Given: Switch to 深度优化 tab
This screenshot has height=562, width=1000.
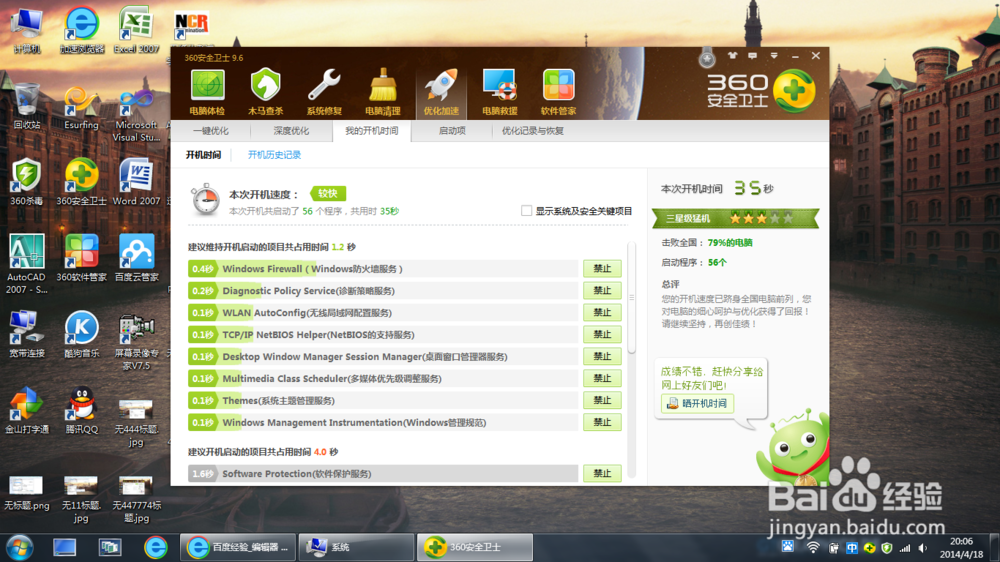Looking at the screenshot, I should (x=291, y=131).
